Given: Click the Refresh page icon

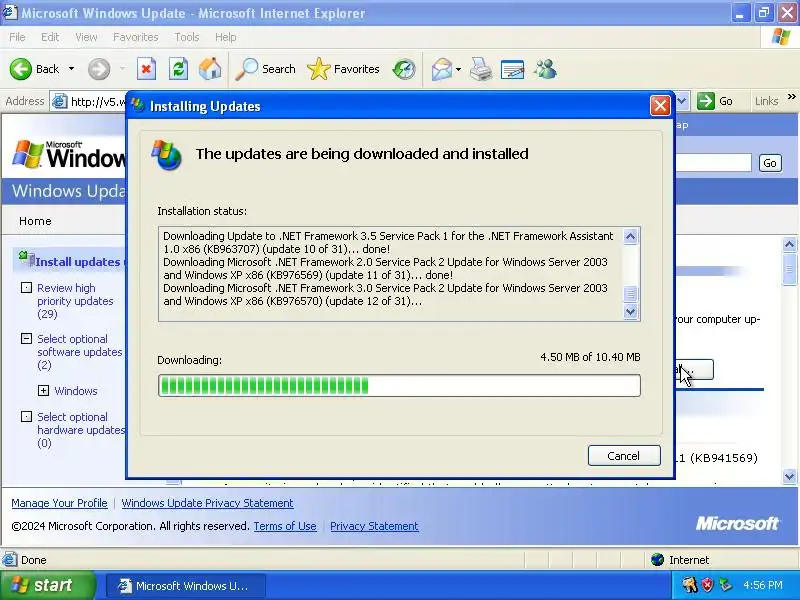Looking at the screenshot, I should click(x=179, y=69).
